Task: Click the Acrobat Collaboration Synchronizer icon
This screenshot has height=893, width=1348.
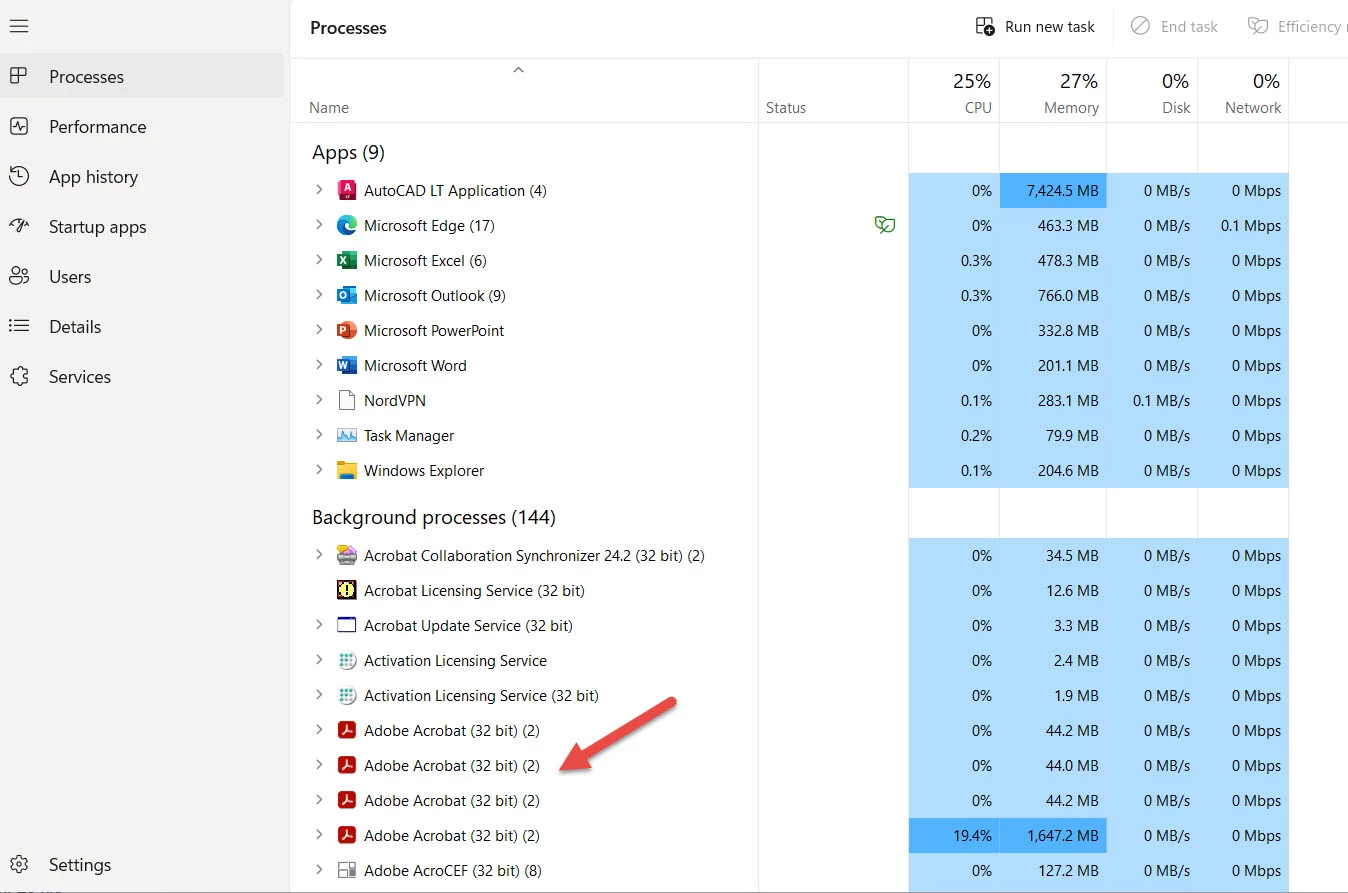Action: click(x=347, y=555)
